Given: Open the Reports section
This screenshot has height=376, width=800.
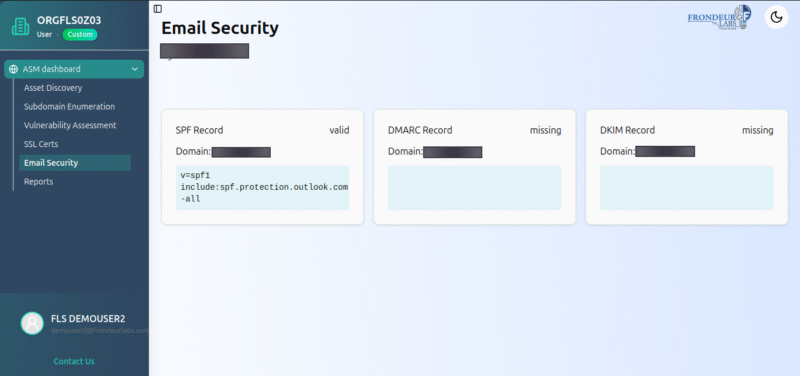Looking at the screenshot, I should pos(38,182).
